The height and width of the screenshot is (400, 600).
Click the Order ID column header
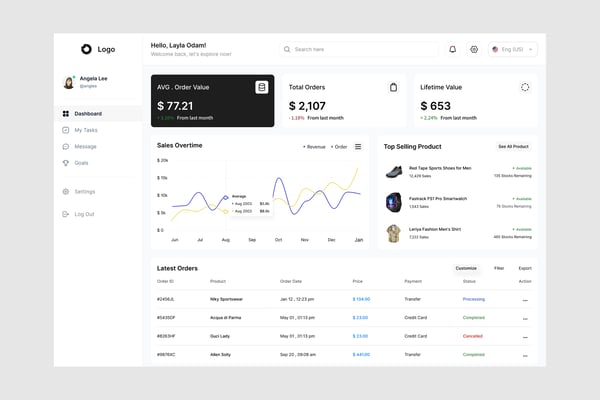[x=165, y=281]
